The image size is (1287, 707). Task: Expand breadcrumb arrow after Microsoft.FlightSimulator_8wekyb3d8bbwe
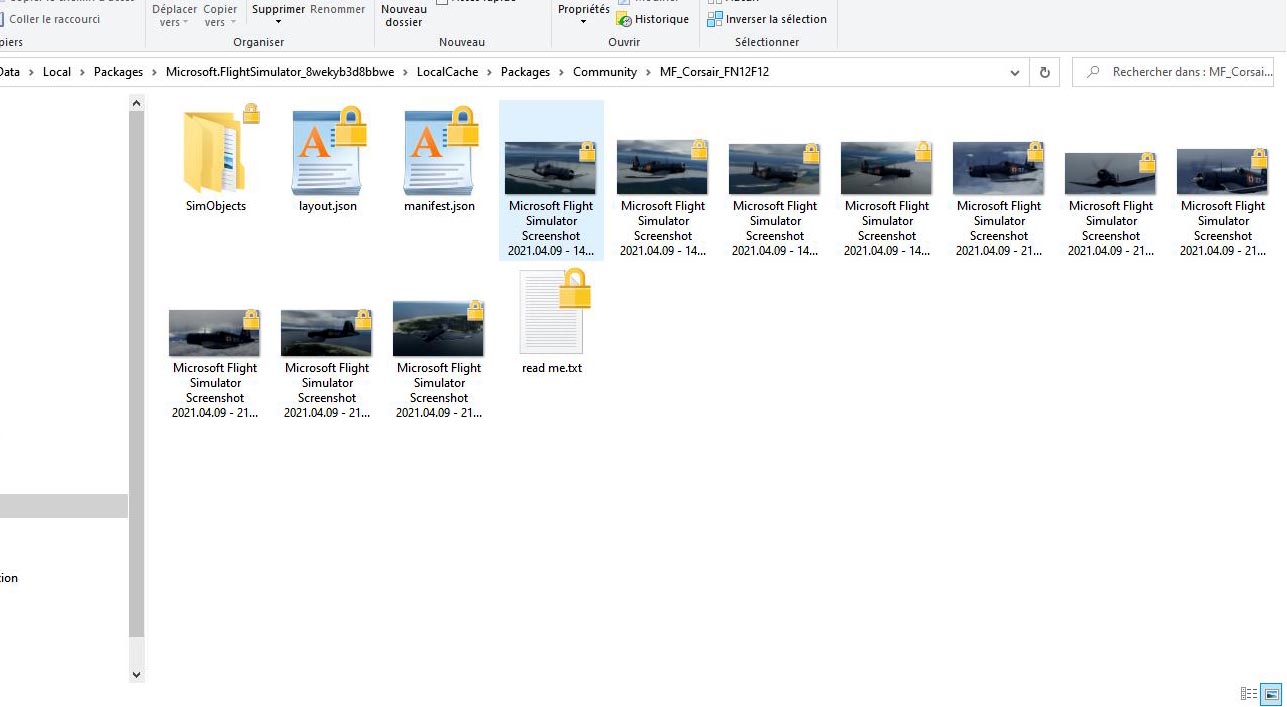[x=405, y=72]
